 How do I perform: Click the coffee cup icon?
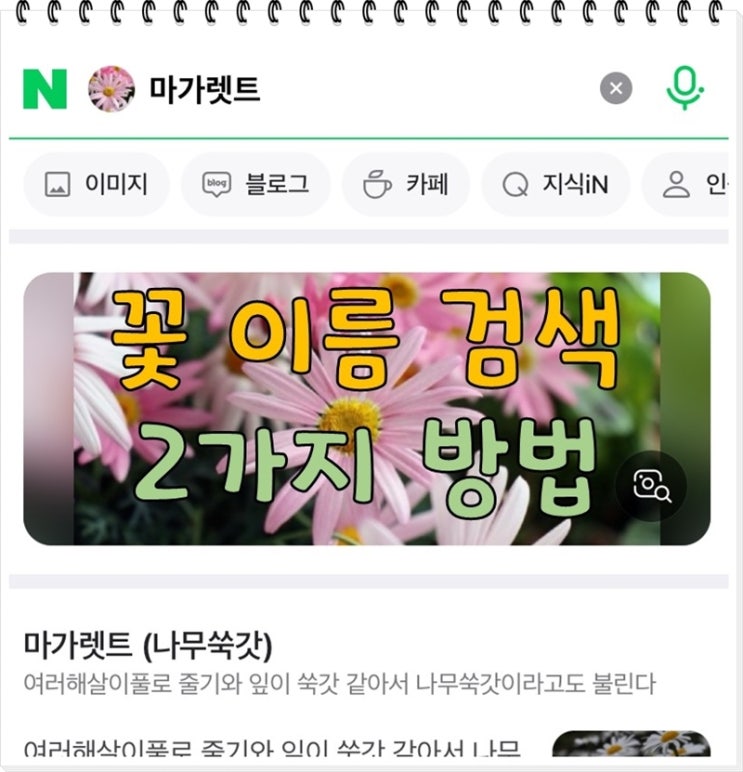[x=377, y=185]
